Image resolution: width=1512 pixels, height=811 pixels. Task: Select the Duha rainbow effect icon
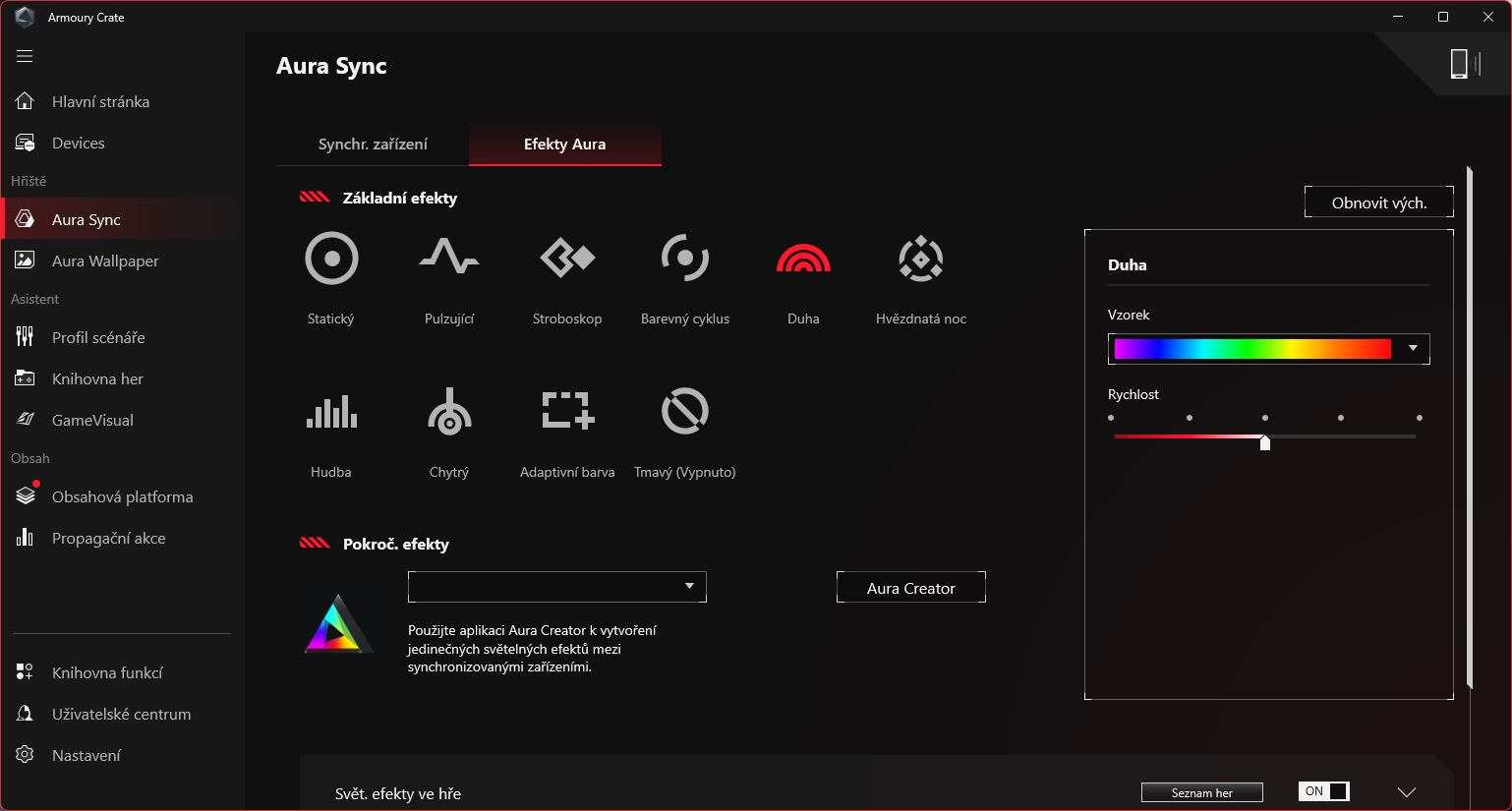pyautogui.click(x=803, y=259)
